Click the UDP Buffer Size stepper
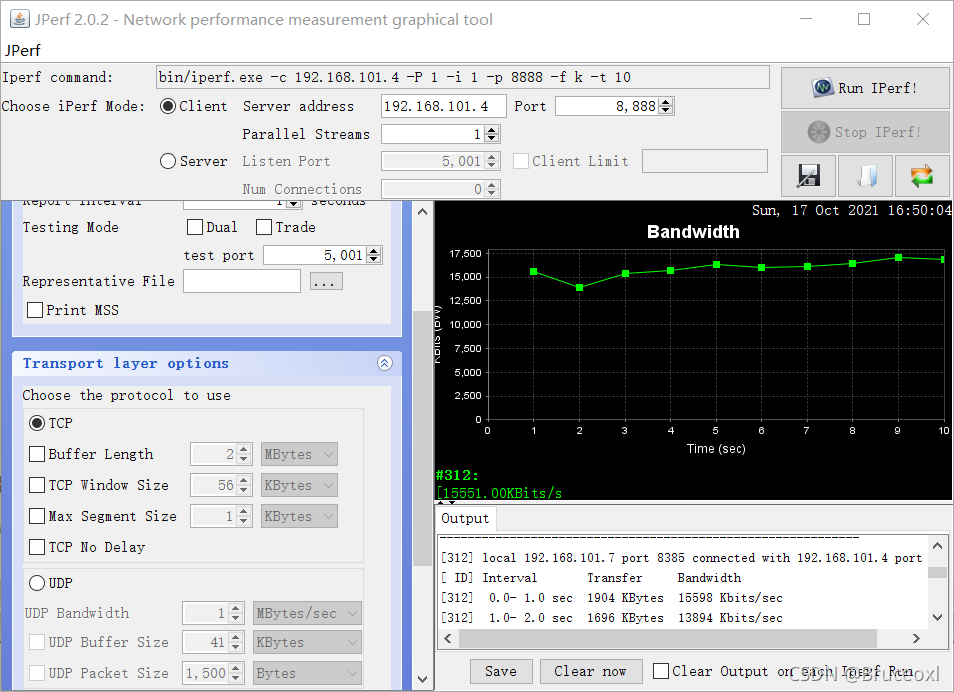 tap(235, 642)
